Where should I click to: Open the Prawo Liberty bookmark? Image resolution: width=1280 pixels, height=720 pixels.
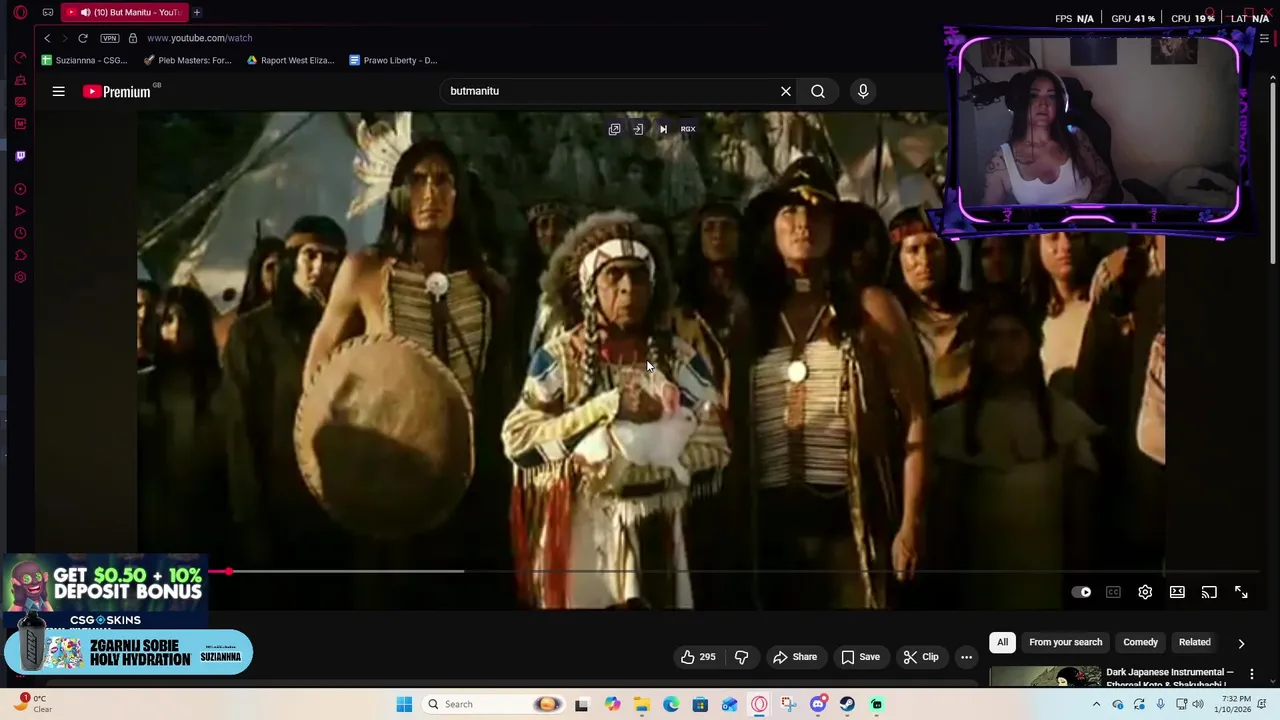coord(393,60)
